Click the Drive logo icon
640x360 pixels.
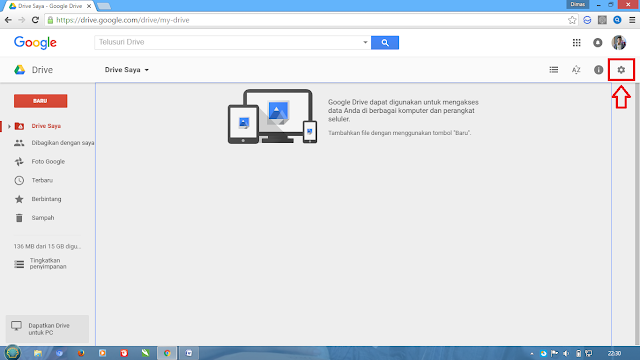tap(20, 70)
